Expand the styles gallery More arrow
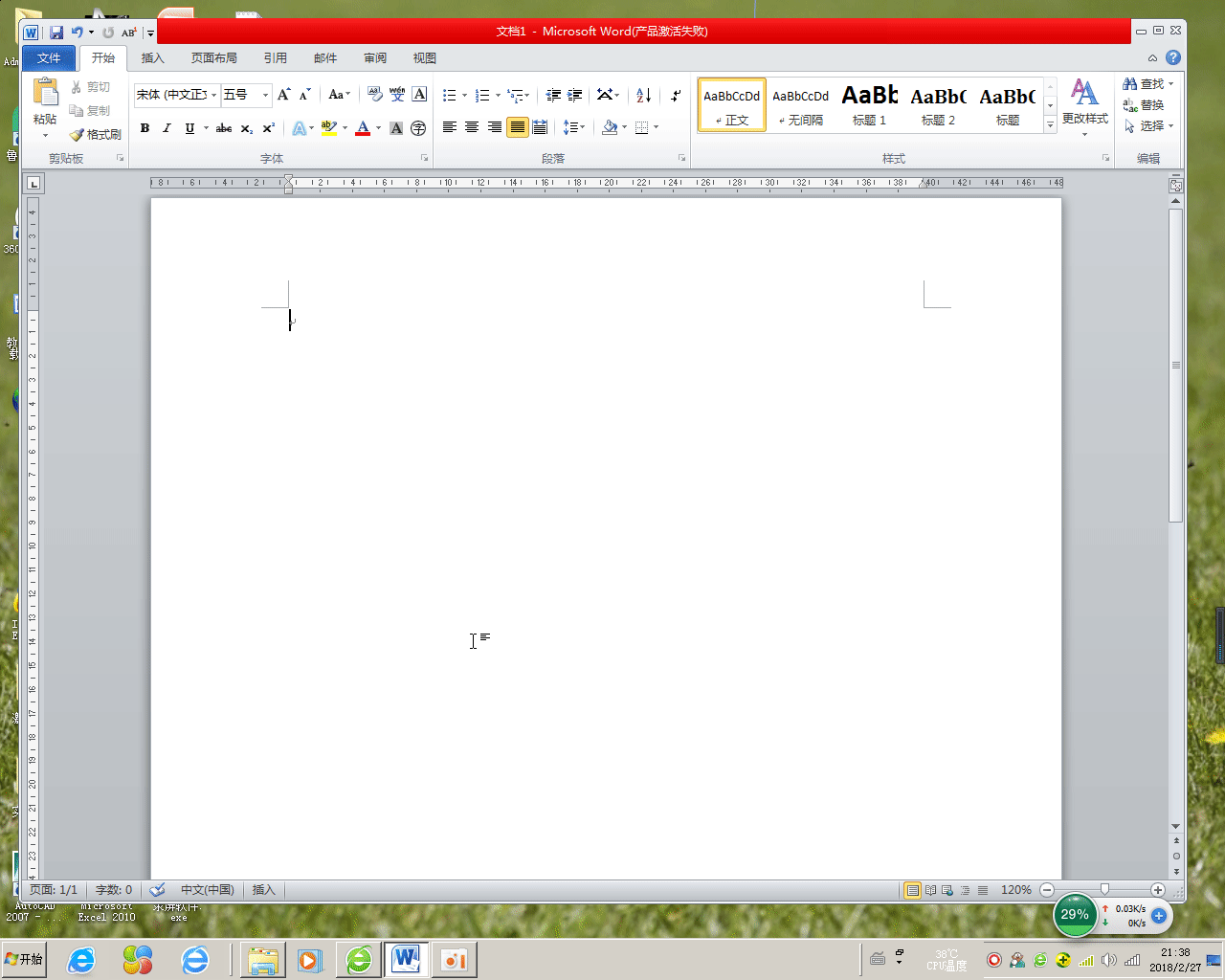This screenshot has width=1225, height=980. click(x=1050, y=124)
